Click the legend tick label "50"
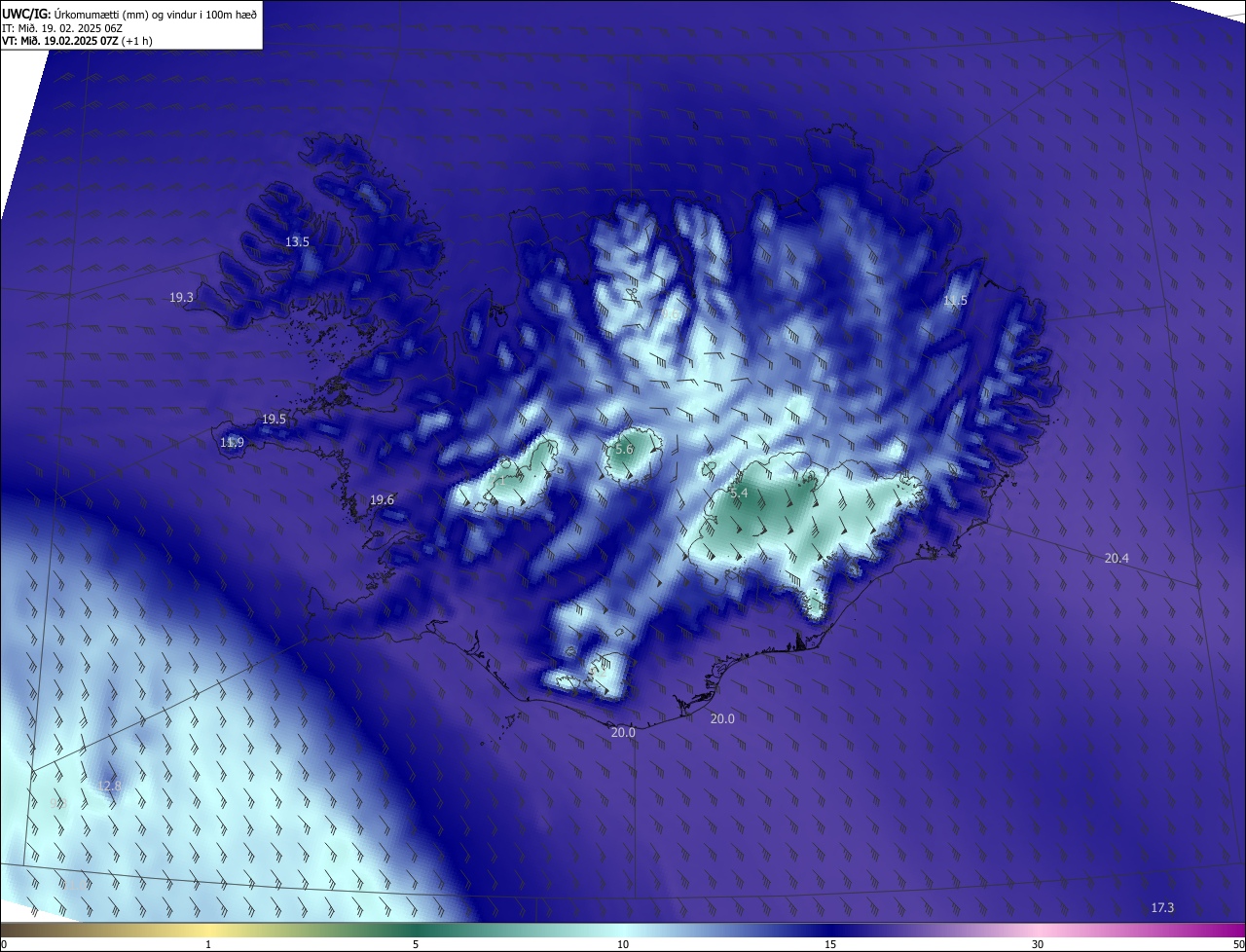The width and height of the screenshot is (1246, 952). click(1237, 944)
